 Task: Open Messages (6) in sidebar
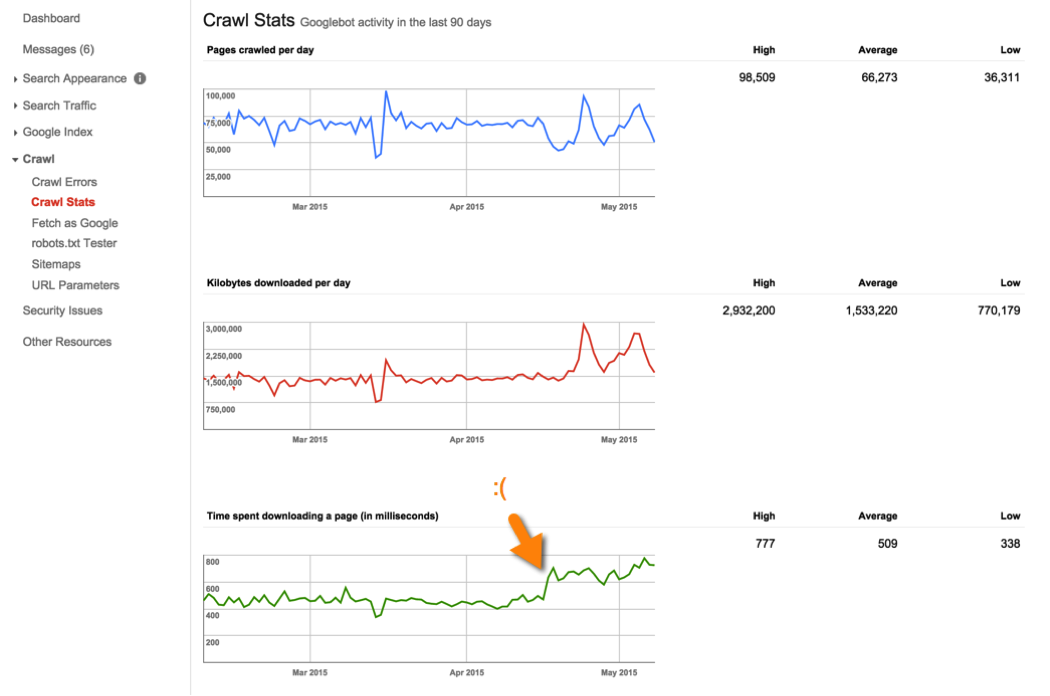pos(58,49)
